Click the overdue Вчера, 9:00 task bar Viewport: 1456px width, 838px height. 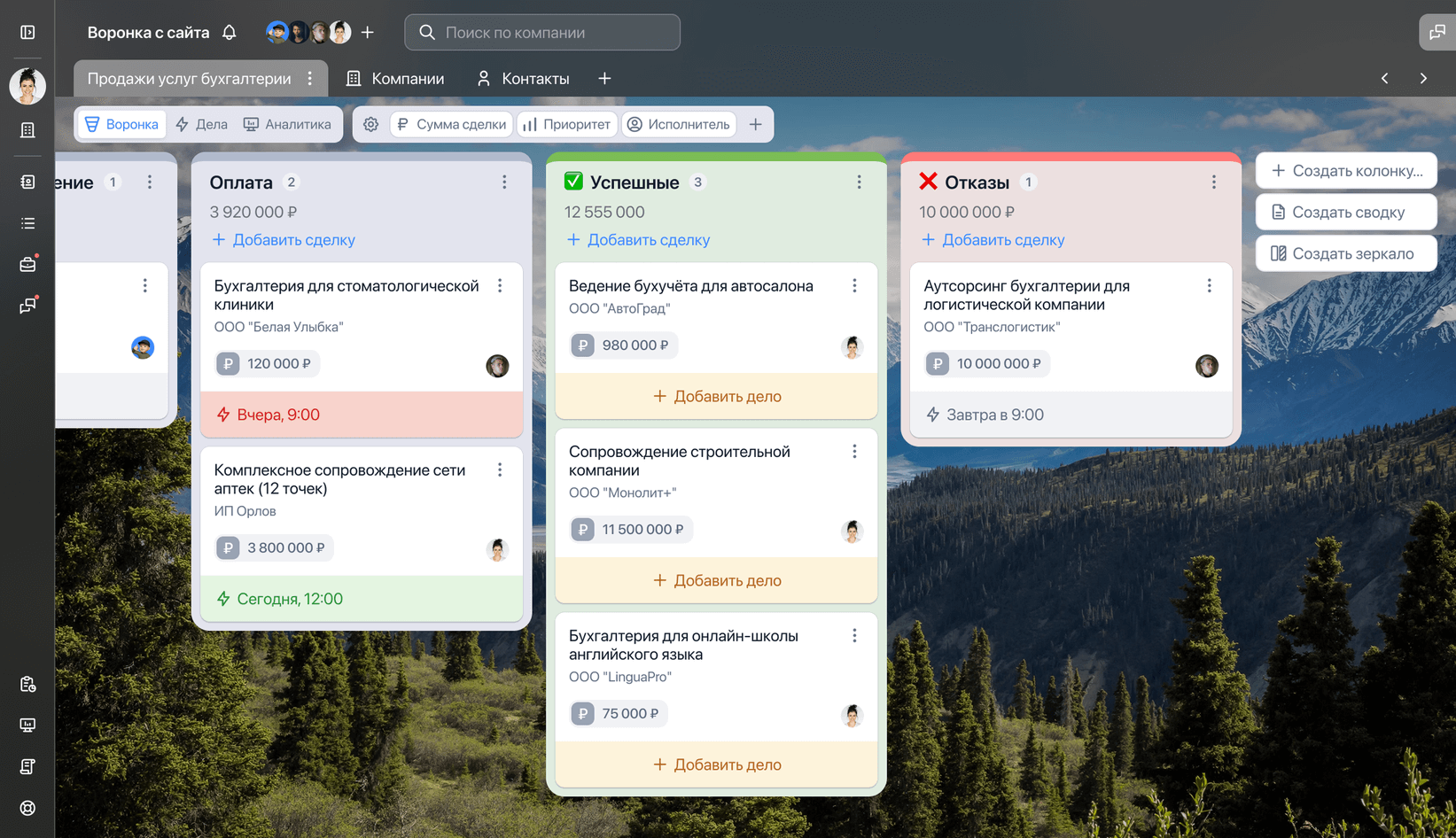pyautogui.click(x=362, y=415)
